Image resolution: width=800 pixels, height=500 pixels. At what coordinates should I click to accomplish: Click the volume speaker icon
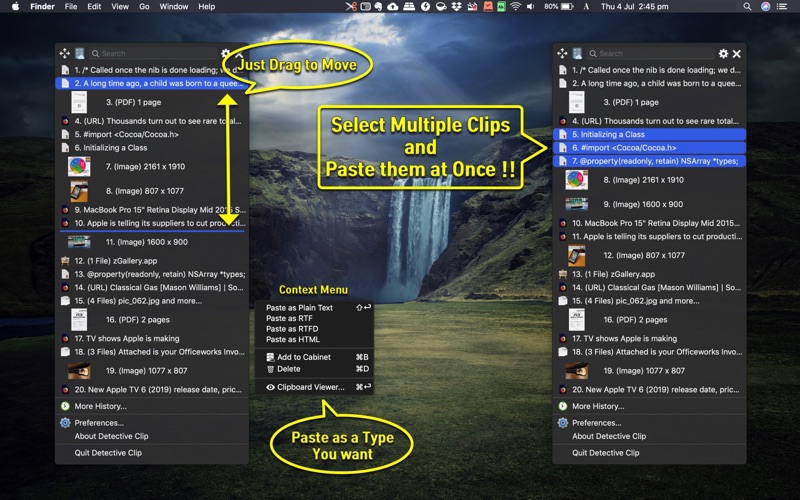tap(531, 7)
